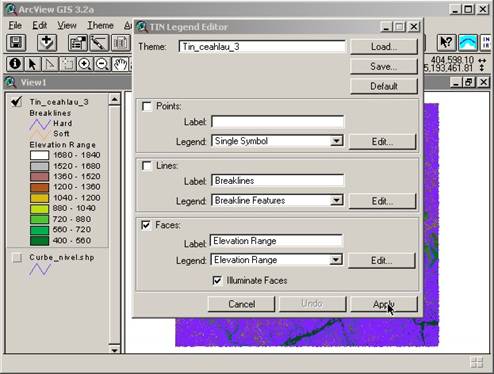Image resolution: width=494 pixels, height=374 pixels.
Task: Click the Load... button
Action: coord(384,47)
